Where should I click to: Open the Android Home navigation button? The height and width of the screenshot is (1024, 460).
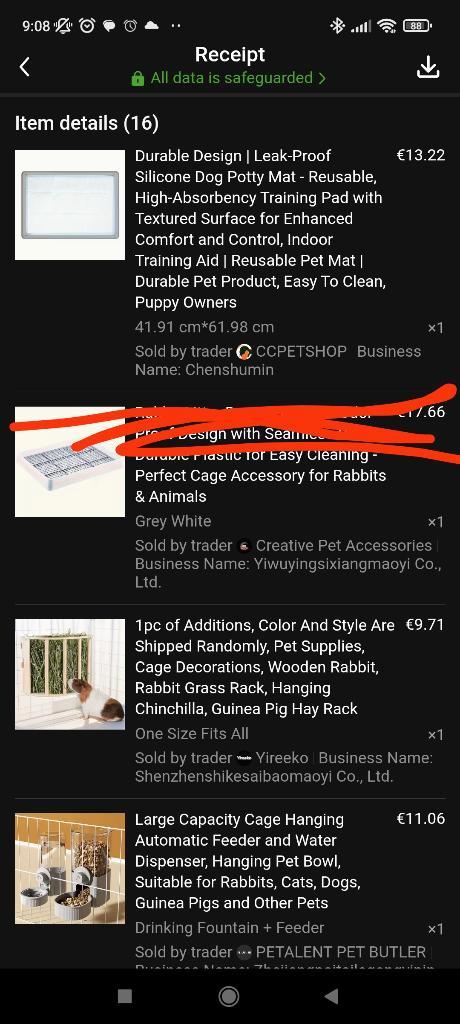[x=229, y=996]
